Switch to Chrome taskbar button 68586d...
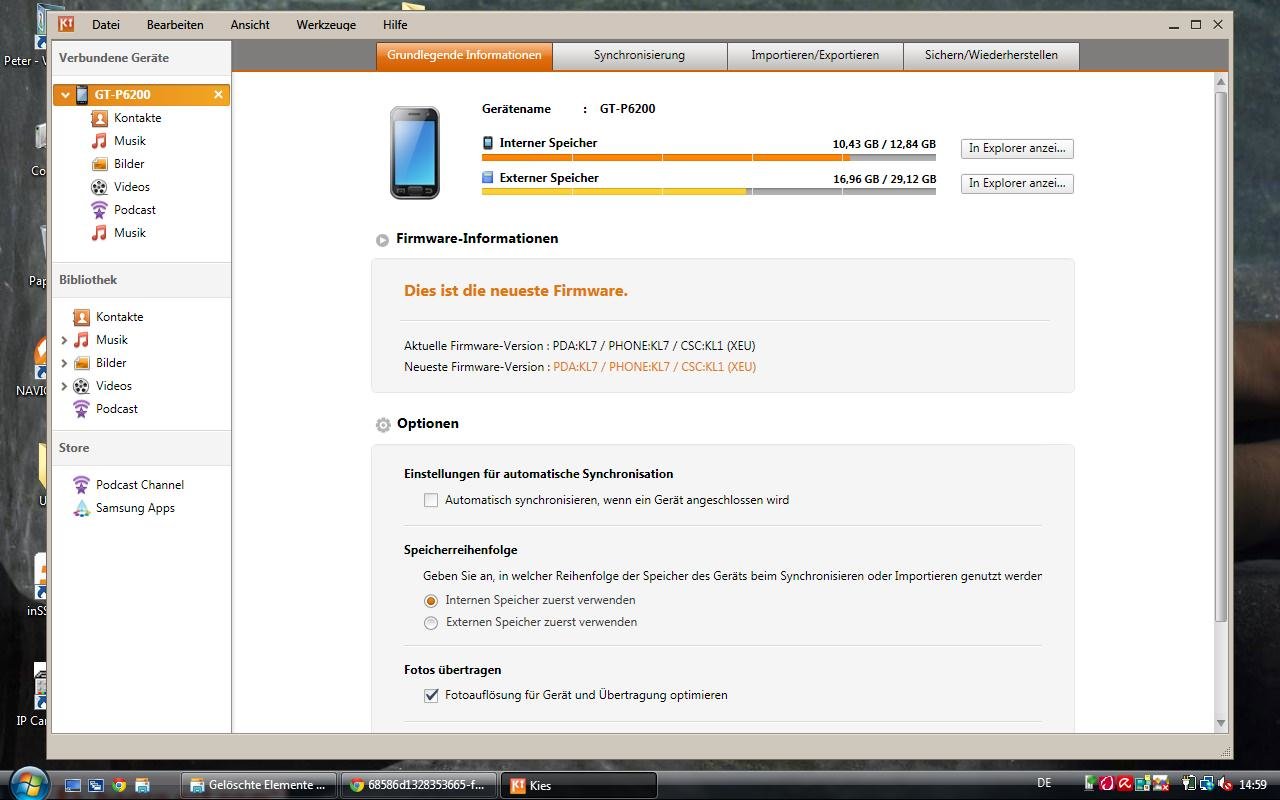Image resolution: width=1280 pixels, height=800 pixels. click(418, 785)
